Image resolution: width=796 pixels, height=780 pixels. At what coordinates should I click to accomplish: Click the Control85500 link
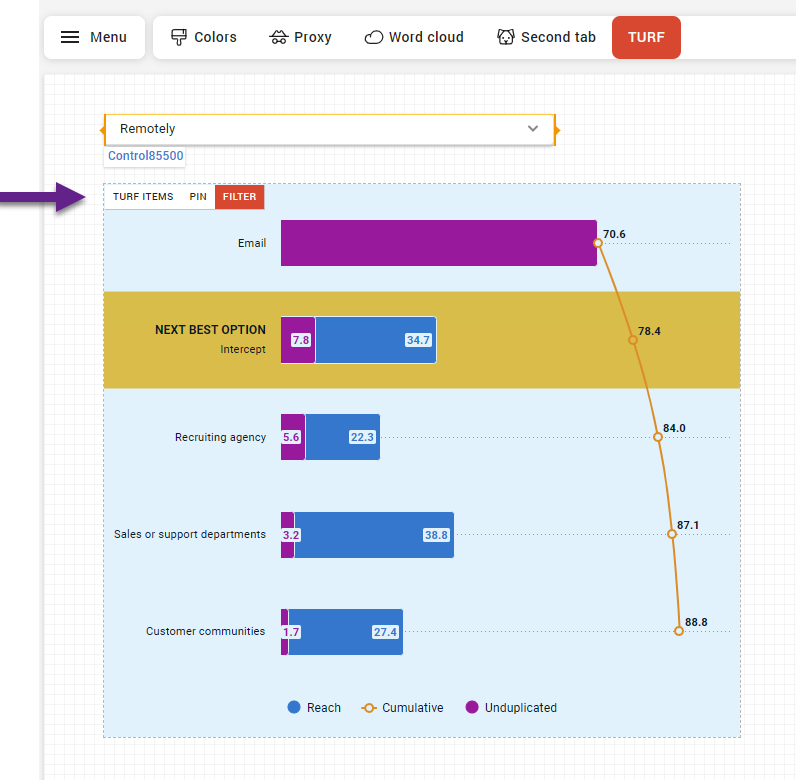pyautogui.click(x=145, y=156)
